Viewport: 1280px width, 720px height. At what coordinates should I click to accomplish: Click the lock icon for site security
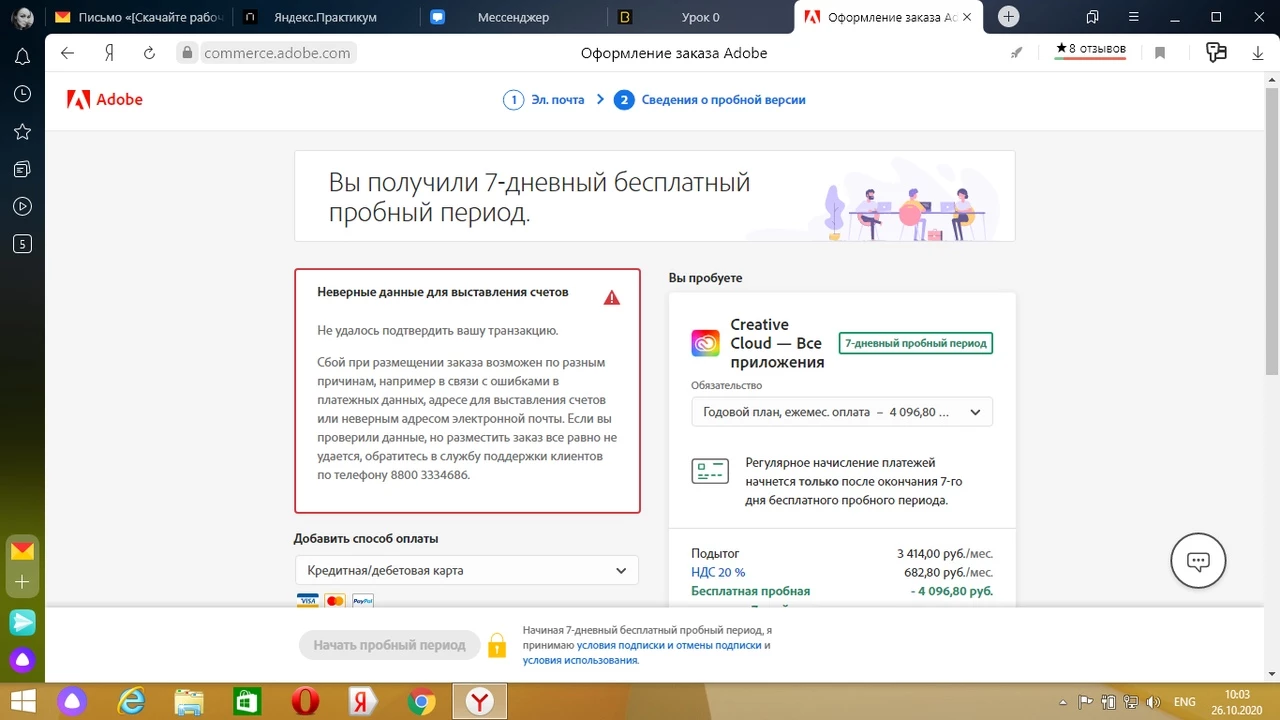[x=185, y=53]
